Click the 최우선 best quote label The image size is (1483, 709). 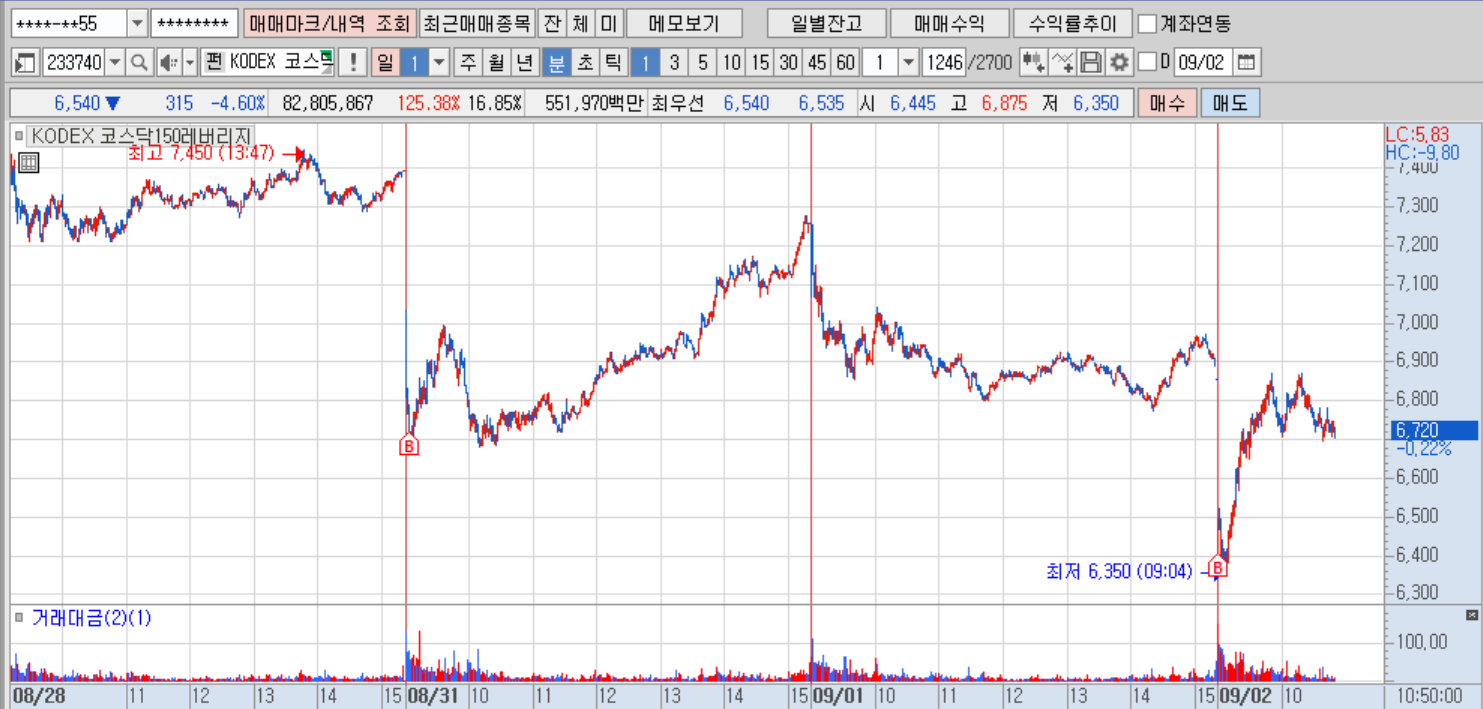[679, 103]
